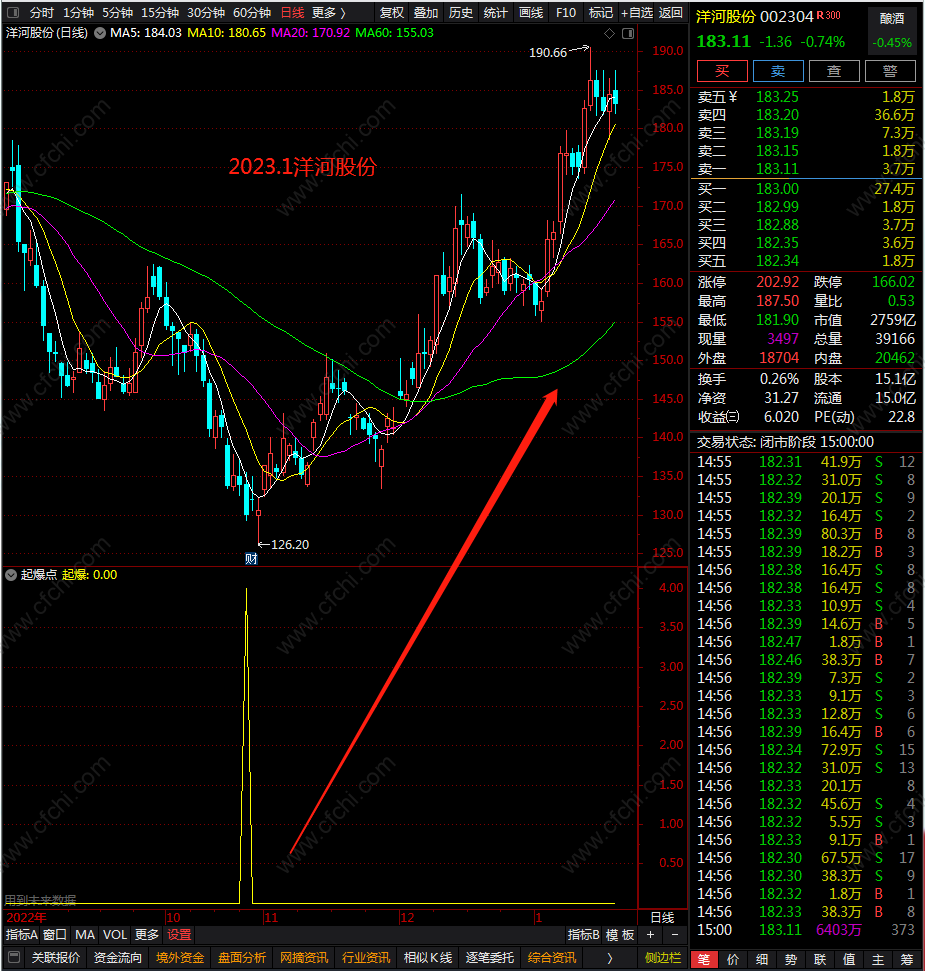Select the 5分钟 period
Viewport: 925px width, 971px height.
[118, 12]
